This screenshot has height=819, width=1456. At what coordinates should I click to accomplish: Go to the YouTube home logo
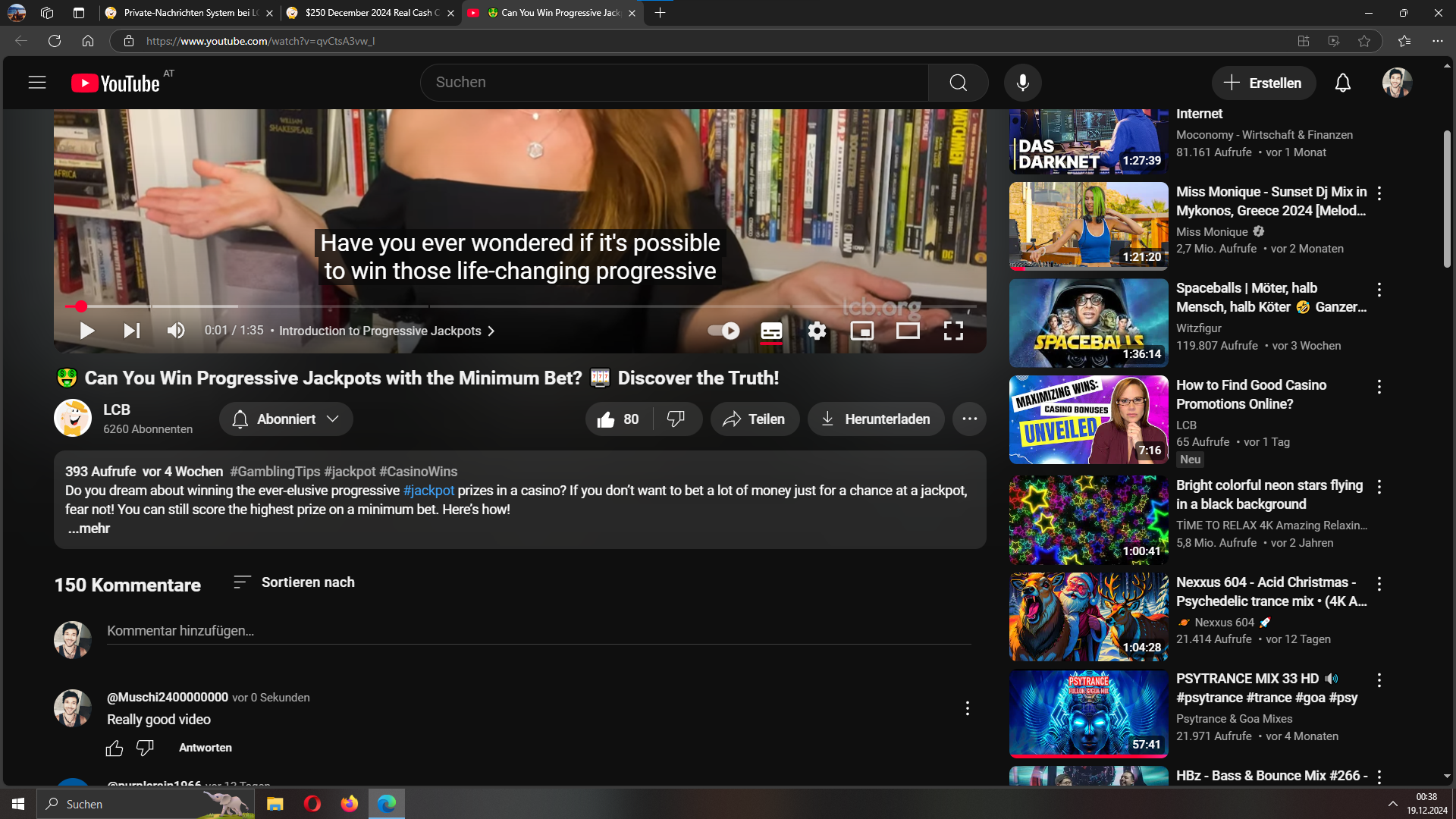[x=115, y=83]
